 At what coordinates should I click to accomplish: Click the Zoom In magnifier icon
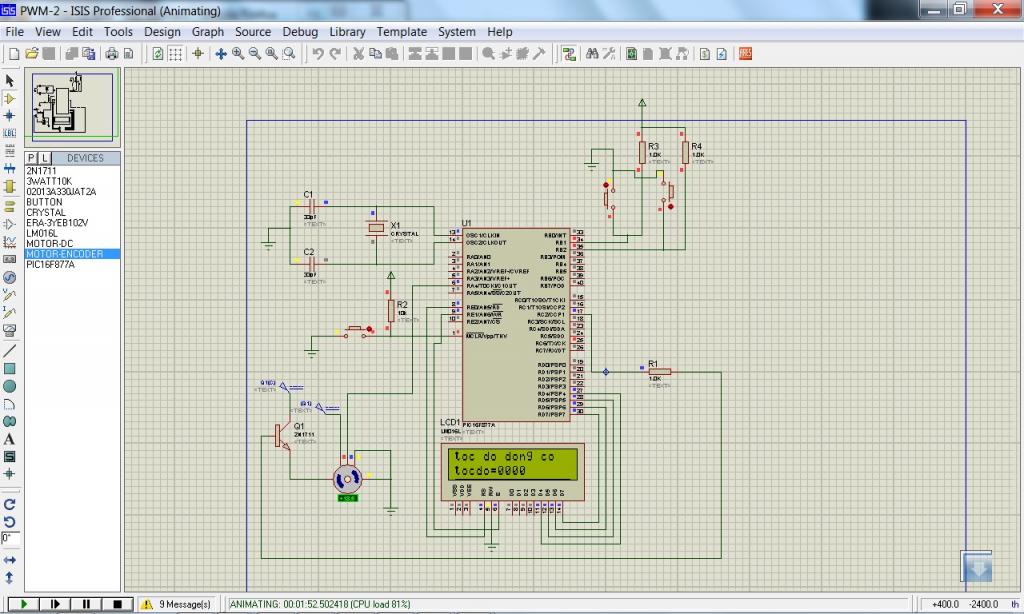[238, 54]
